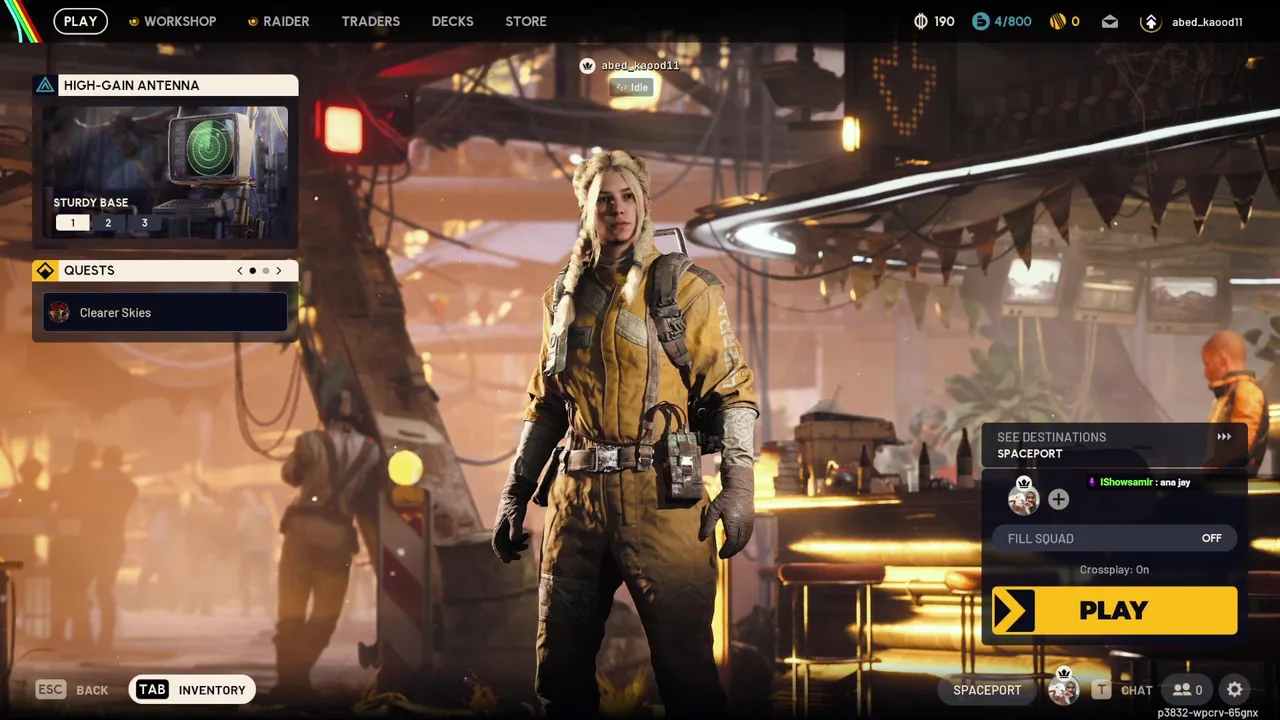Open the Clearer Skies quest
This screenshot has width=1280, height=720.
pos(166,313)
